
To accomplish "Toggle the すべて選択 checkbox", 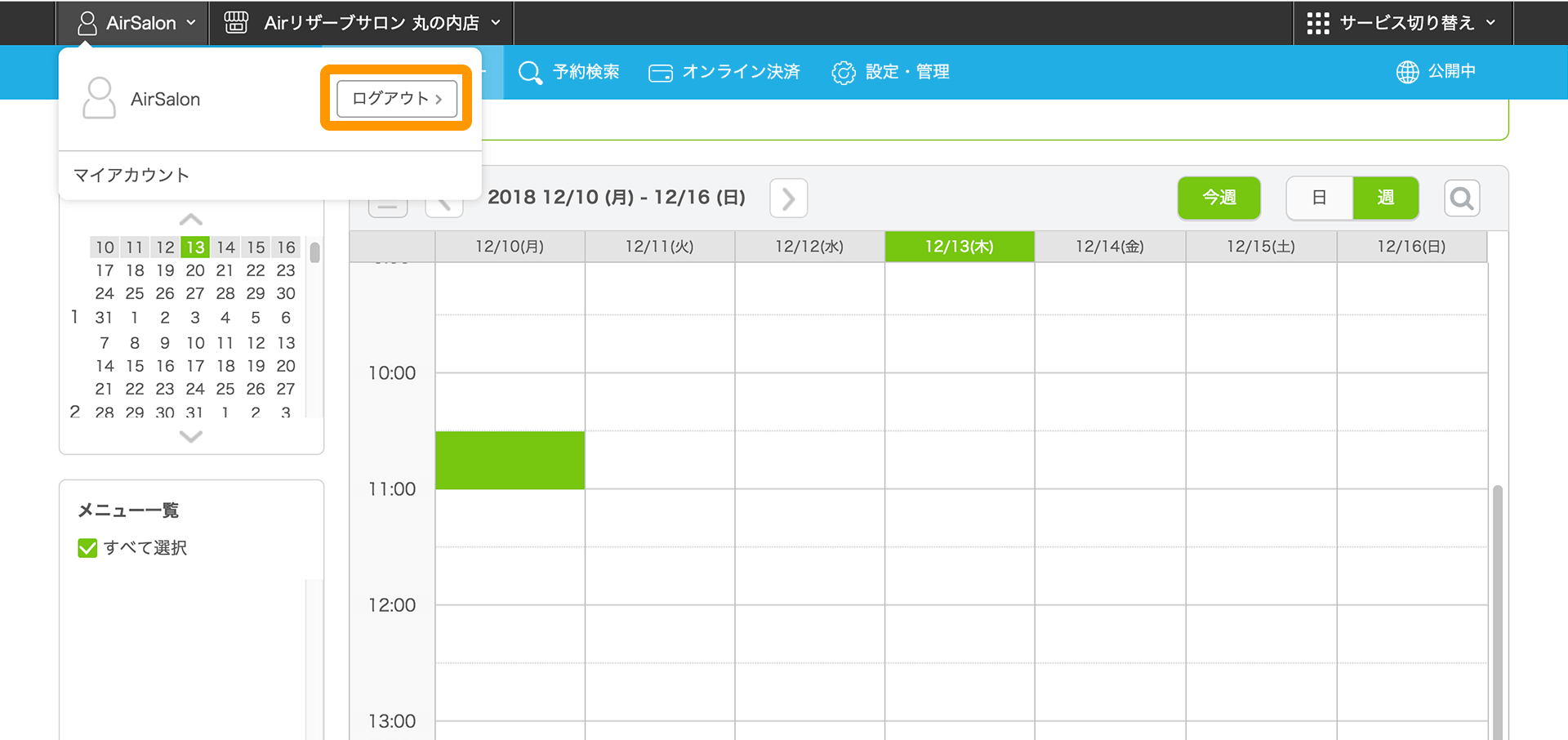I will tap(87, 548).
